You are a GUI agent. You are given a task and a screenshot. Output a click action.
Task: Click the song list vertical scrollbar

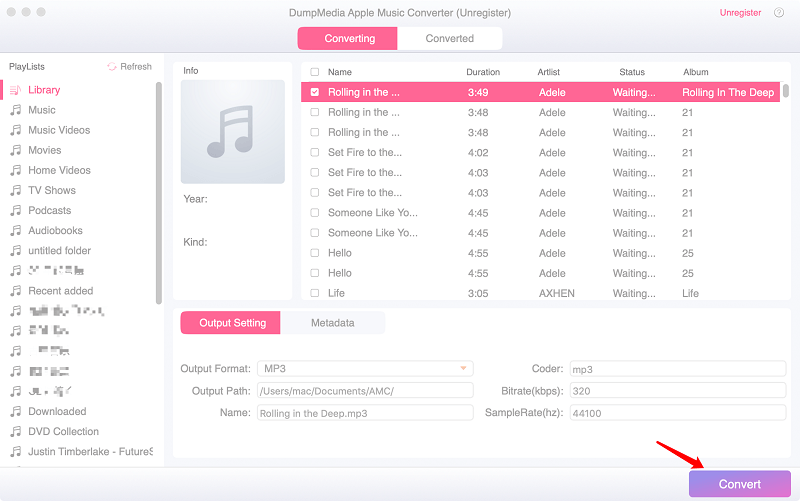(x=786, y=92)
